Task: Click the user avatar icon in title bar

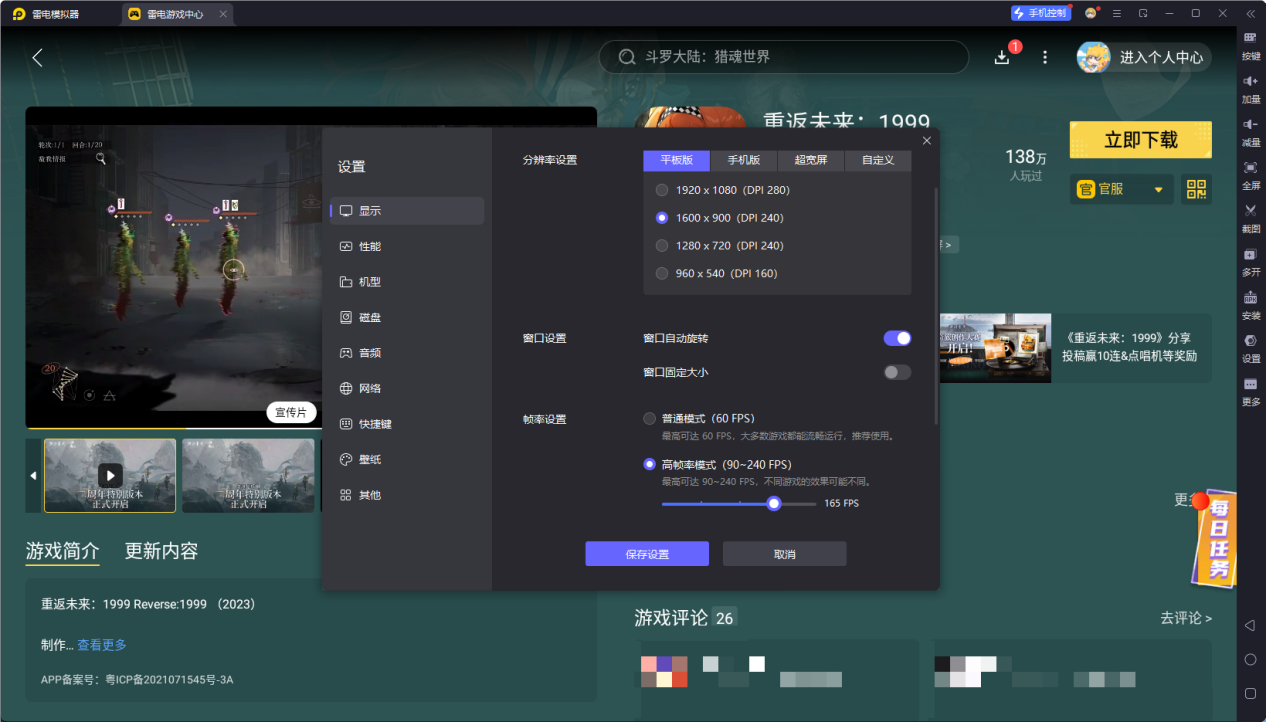Action: click(1090, 14)
